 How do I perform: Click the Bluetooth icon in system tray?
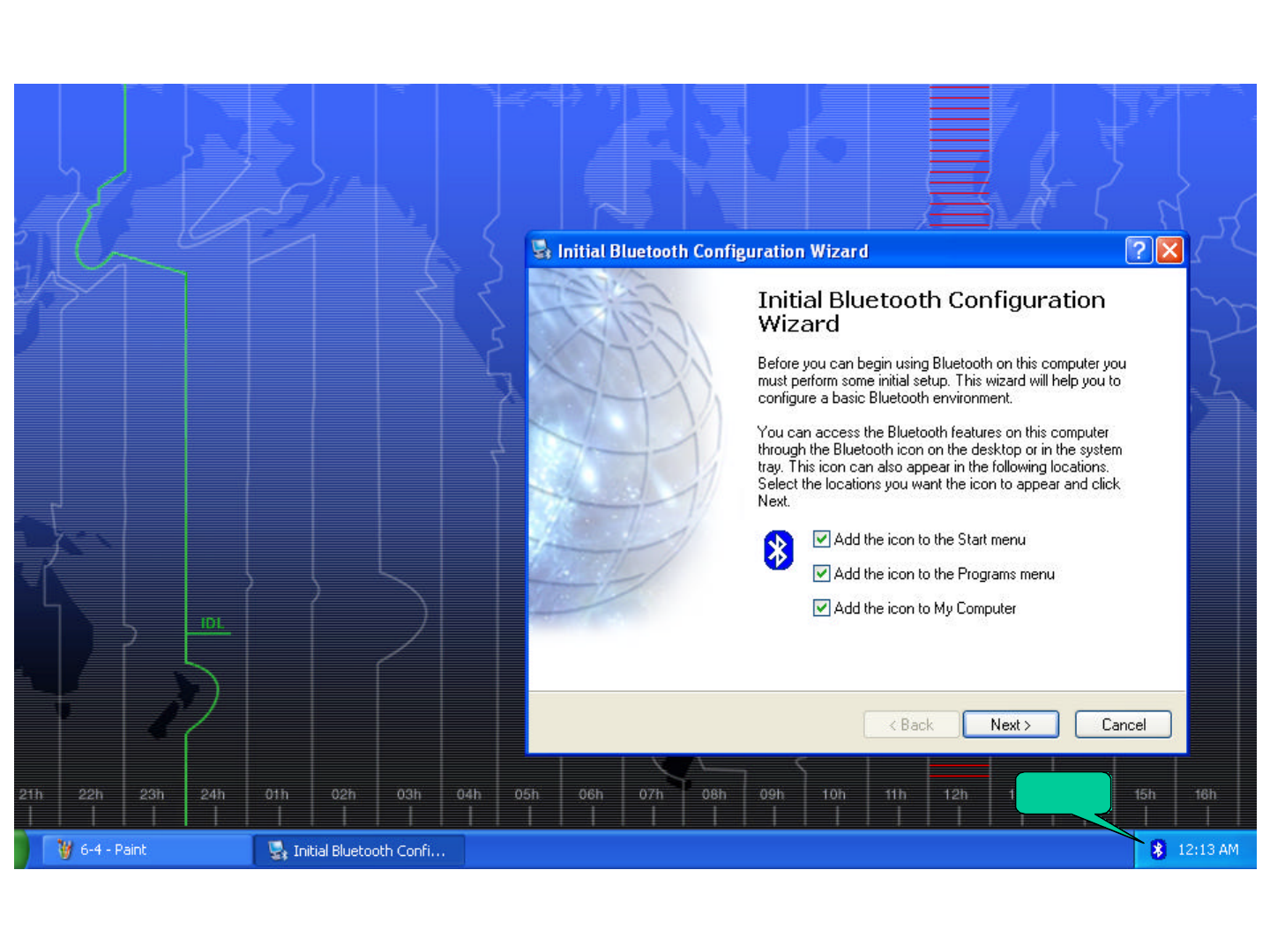pos(1158,849)
